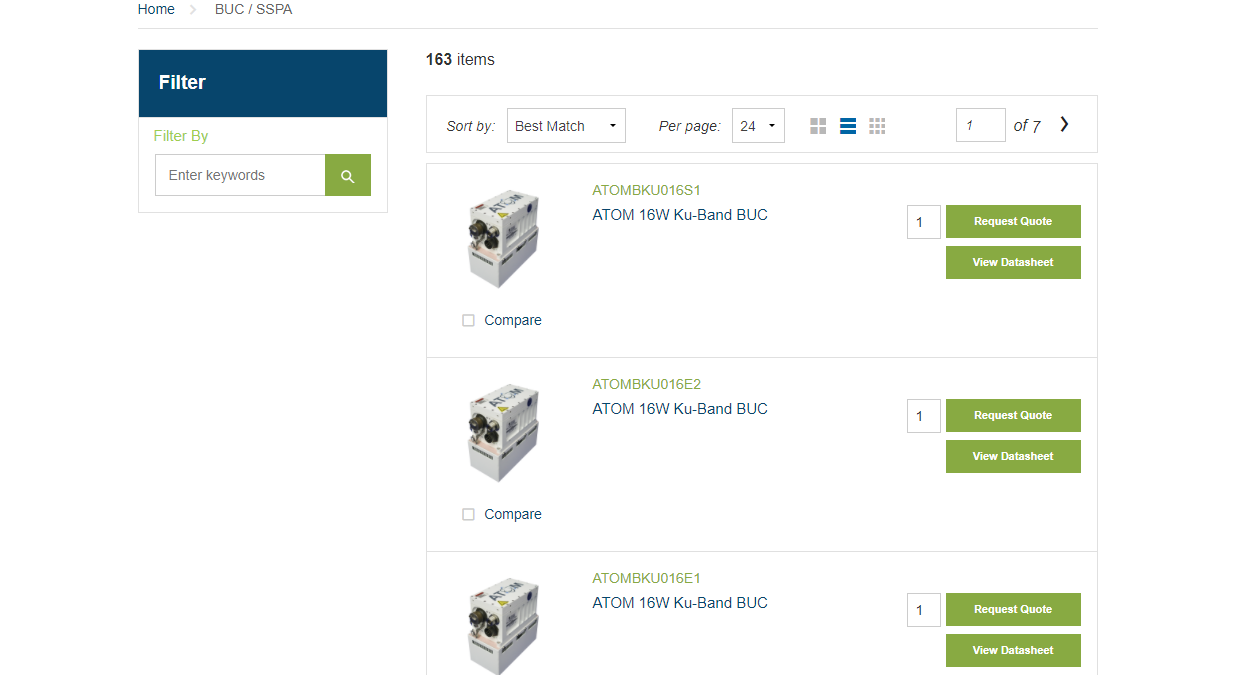This screenshot has width=1243, height=675.
Task: View Datasheet for ATOMBKU016E2
Action: click(x=1013, y=456)
